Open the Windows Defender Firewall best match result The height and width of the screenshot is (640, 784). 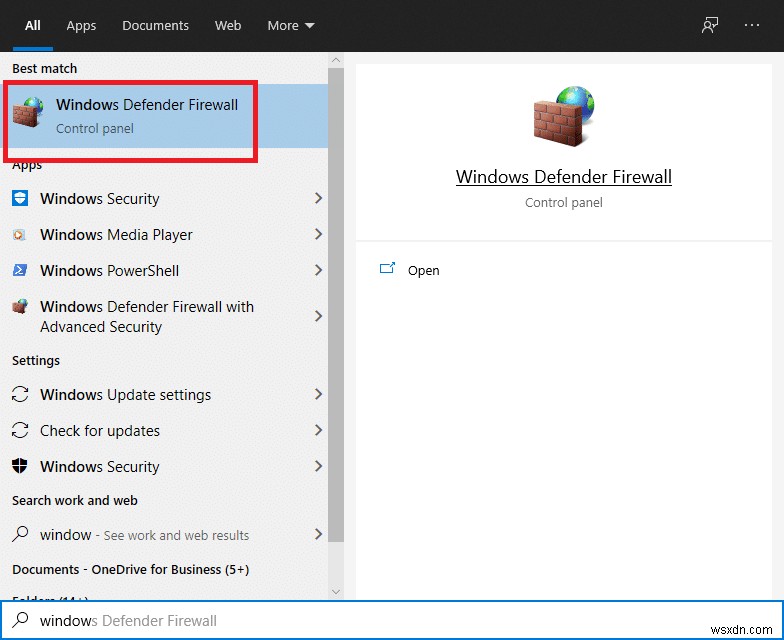point(164,116)
